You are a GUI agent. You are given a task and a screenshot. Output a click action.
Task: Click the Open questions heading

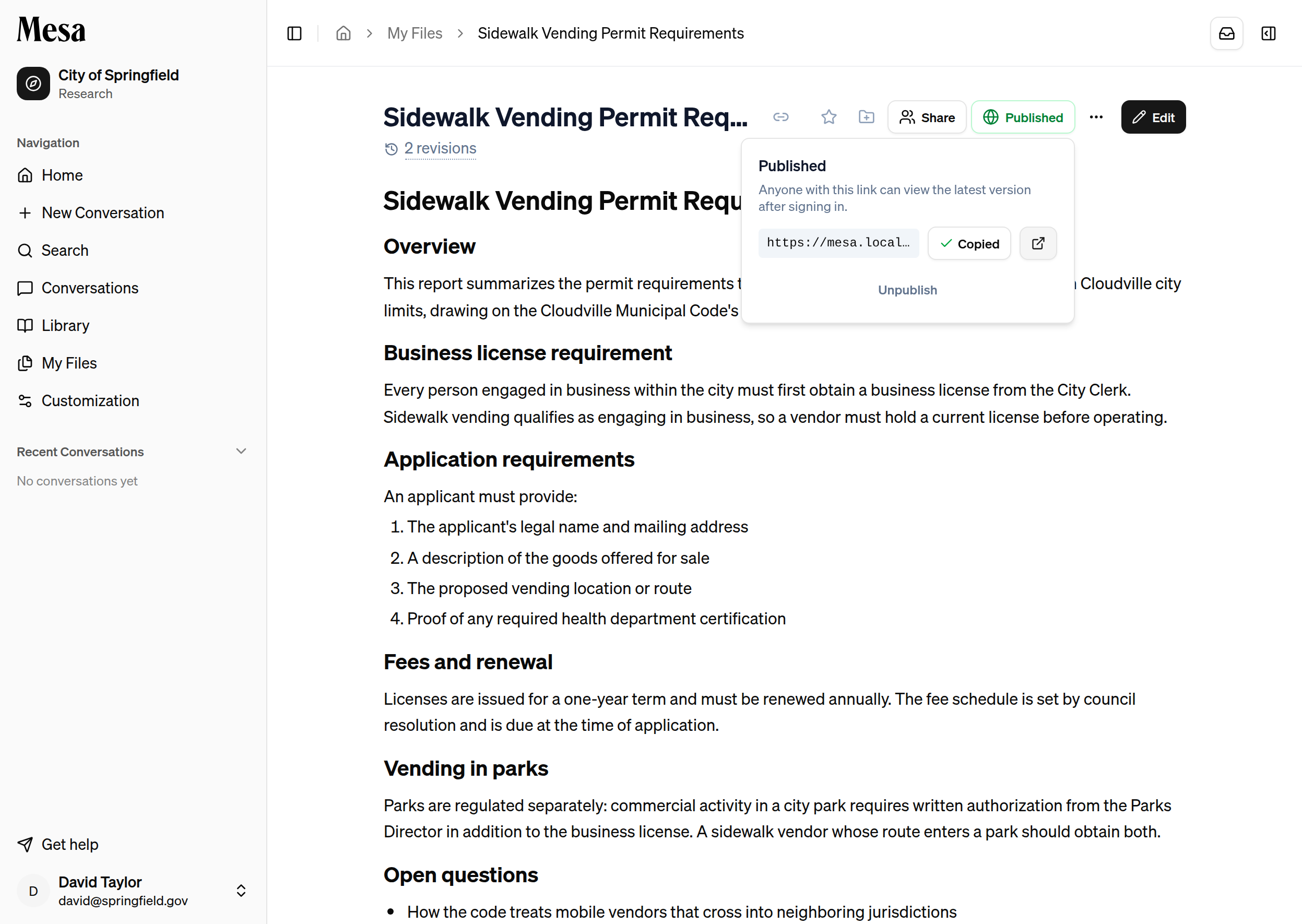click(460, 874)
